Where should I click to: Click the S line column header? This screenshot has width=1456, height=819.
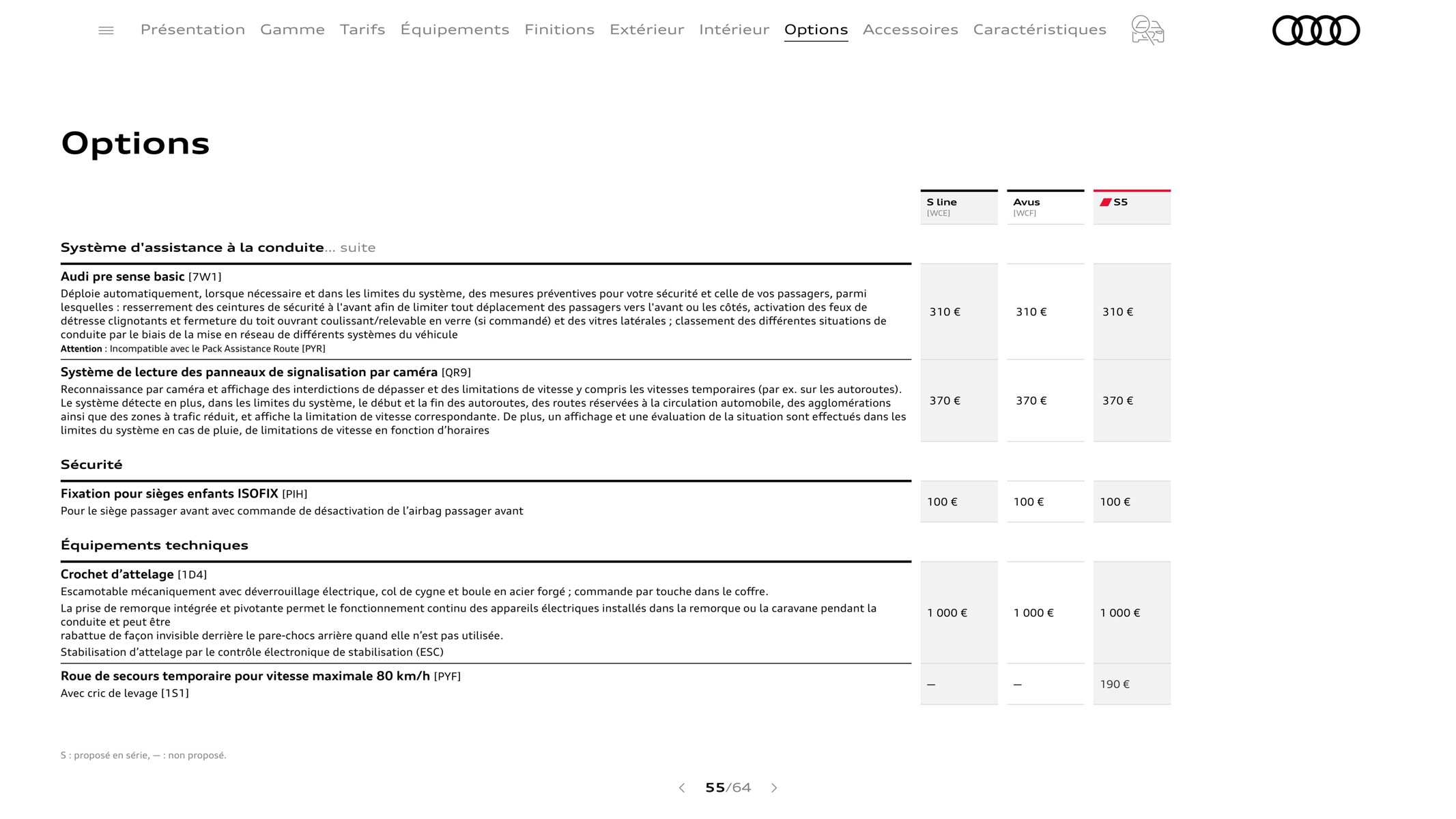[x=959, y=207]
